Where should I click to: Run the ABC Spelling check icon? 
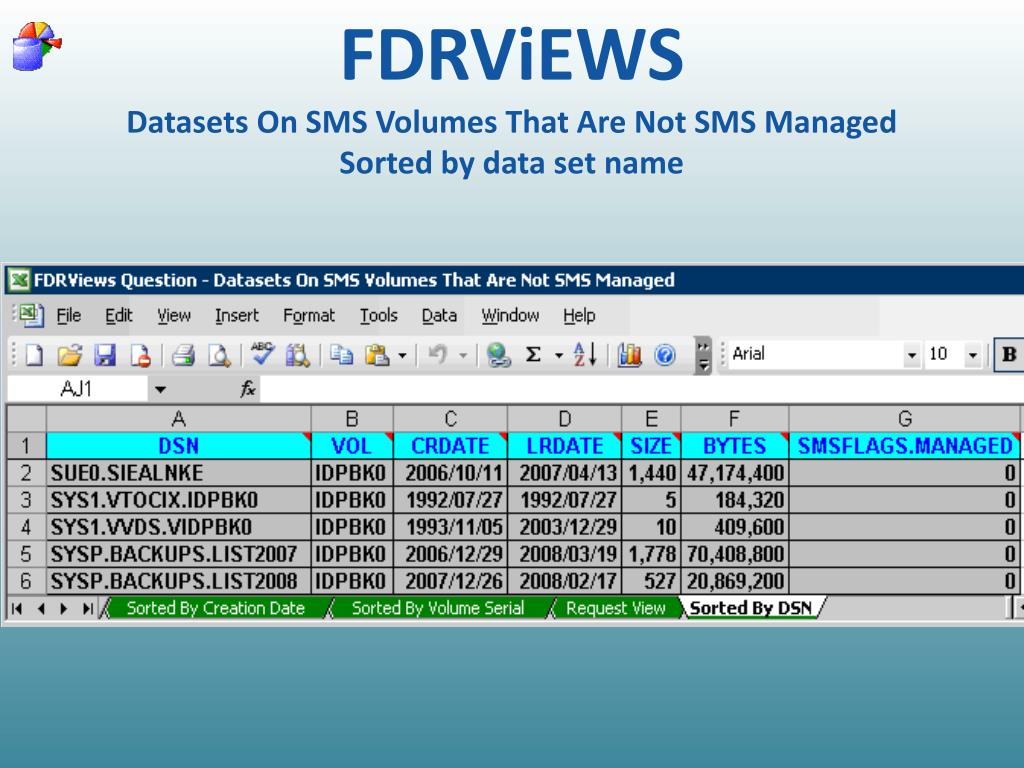click(x=263, y=354)
